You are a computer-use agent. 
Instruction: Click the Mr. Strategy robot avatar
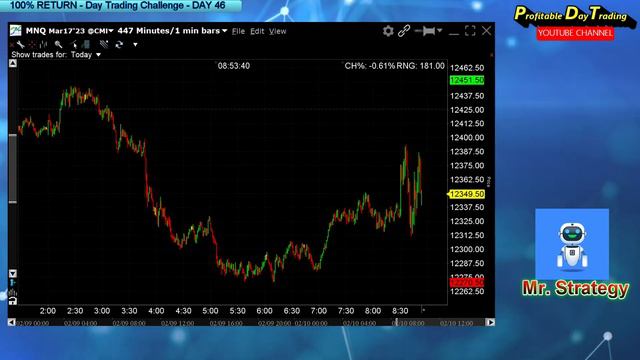572,244
